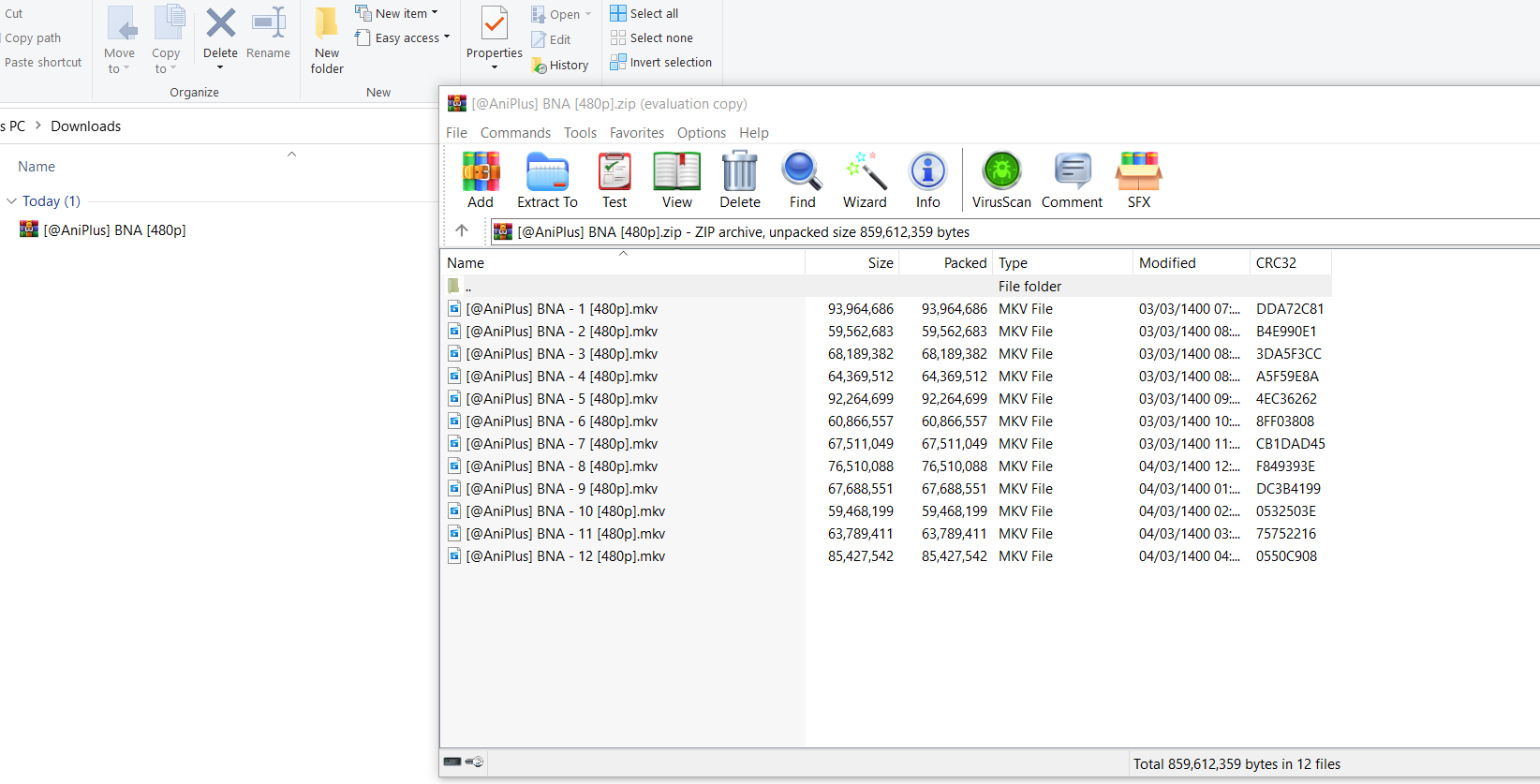This screenshot has height=784, width=1540.
Task: Click Downloads in the breadcrumb path
Action: point(85,126)
